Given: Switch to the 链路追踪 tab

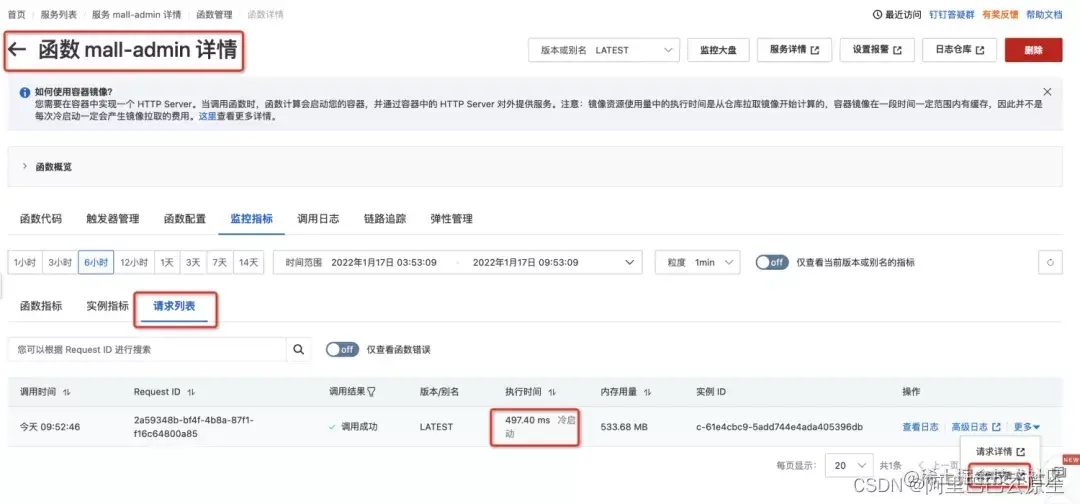Looking at the screenshot, I should click(x=385, y=219).
